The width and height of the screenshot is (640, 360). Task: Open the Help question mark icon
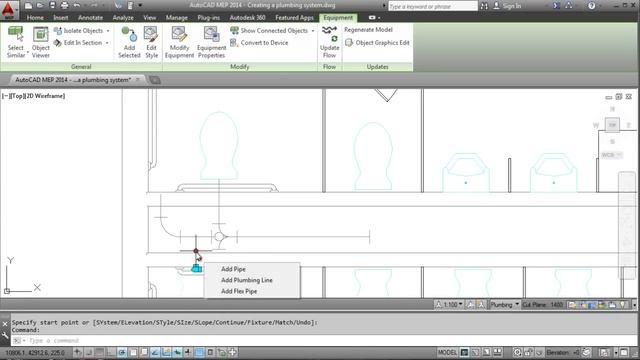tap(591, 6)
